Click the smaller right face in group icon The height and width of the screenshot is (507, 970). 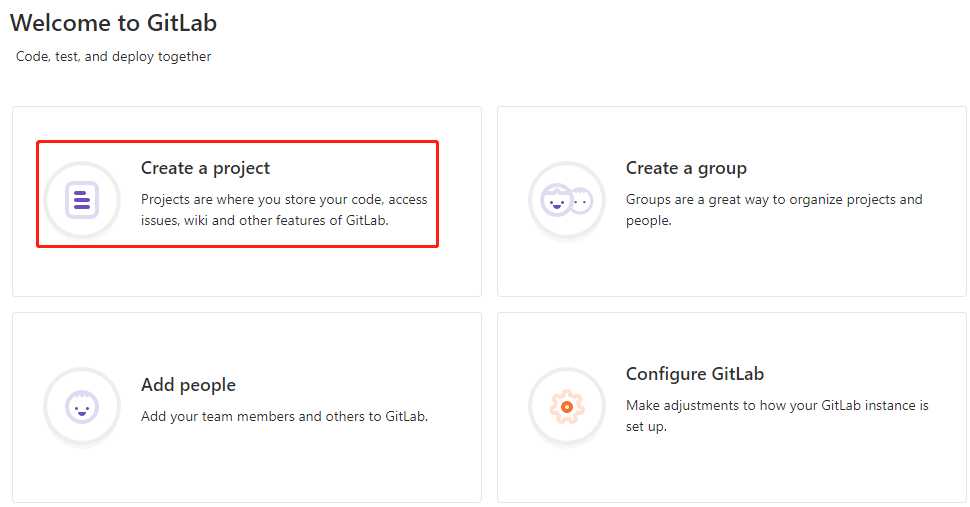pos(581,201)
